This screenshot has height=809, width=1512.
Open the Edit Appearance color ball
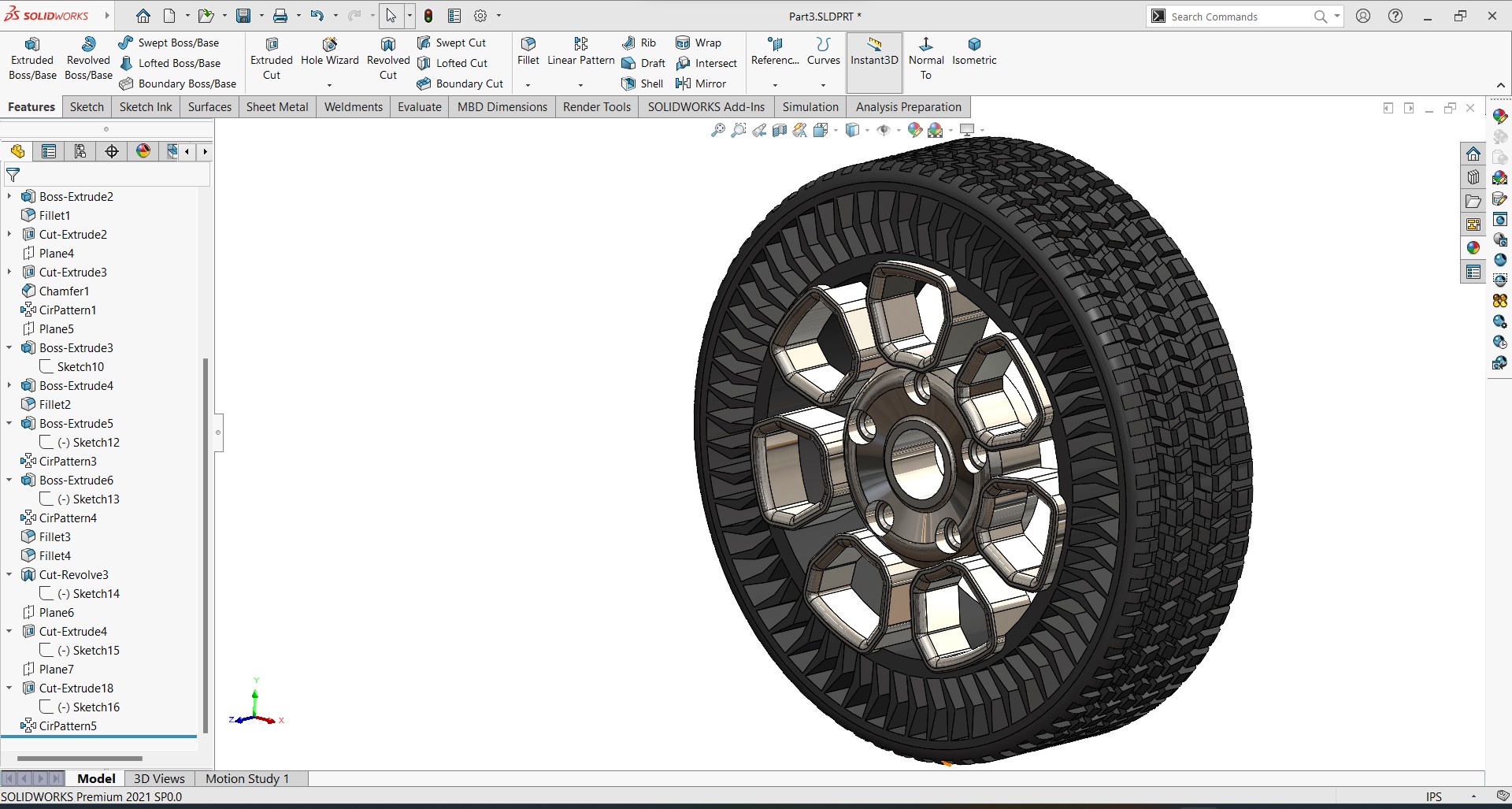pyautogui.click(x=914, y=131)
